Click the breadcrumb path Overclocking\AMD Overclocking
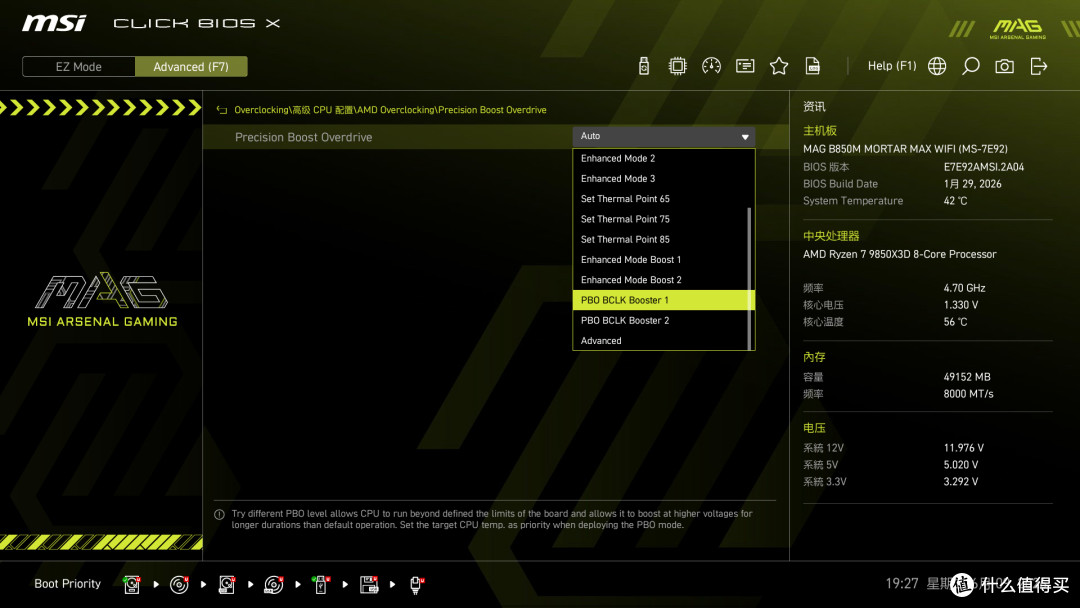Image resolution: width=1080 pixels, height=608 pixels. click(x=391, y=110)
